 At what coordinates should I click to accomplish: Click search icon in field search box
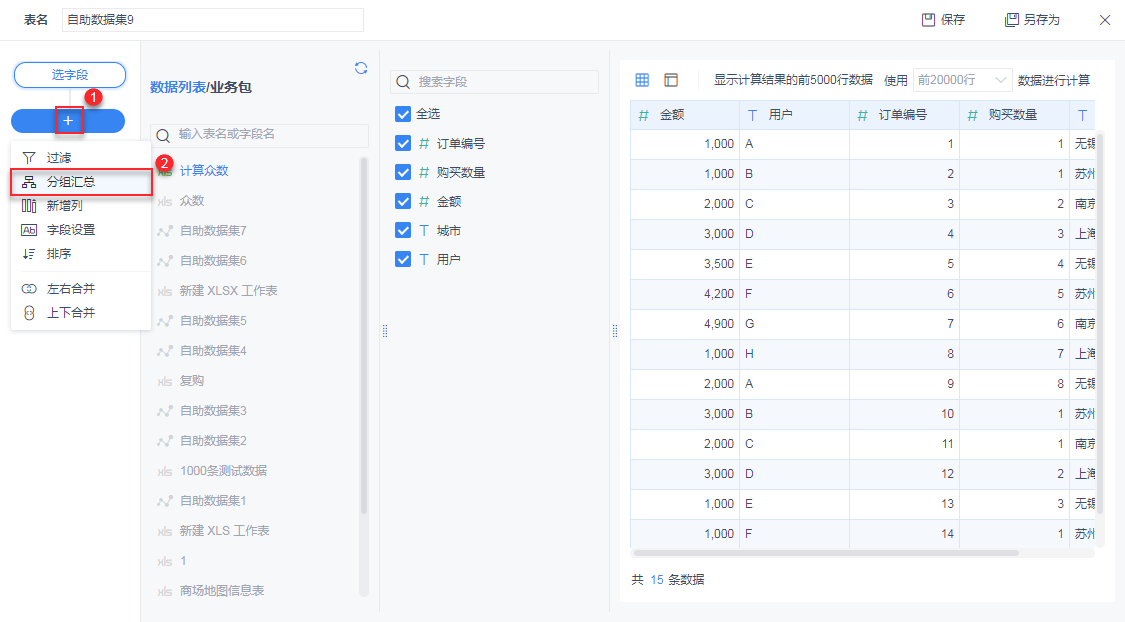[403, 82]
